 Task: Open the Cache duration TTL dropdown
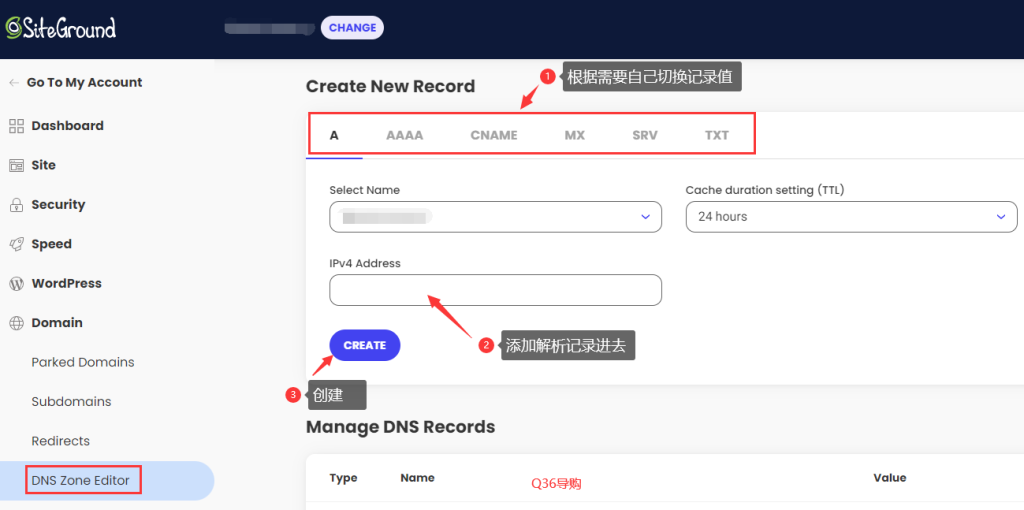click(x=852, y=217)
